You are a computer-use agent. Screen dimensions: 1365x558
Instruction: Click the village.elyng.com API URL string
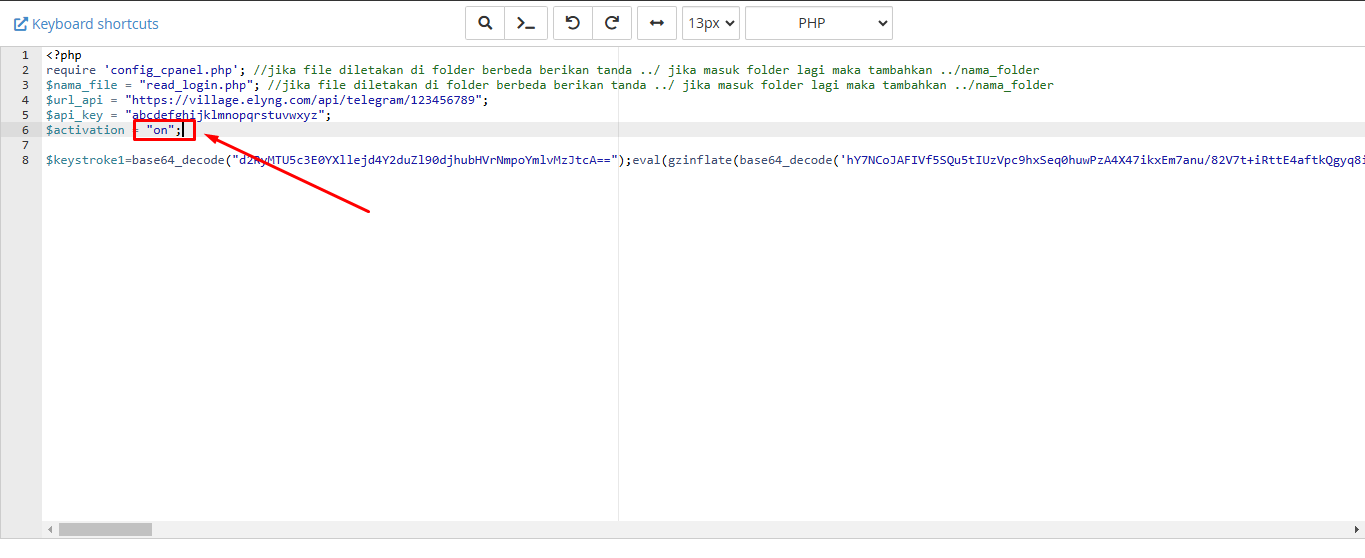click(x=305, y=100)
